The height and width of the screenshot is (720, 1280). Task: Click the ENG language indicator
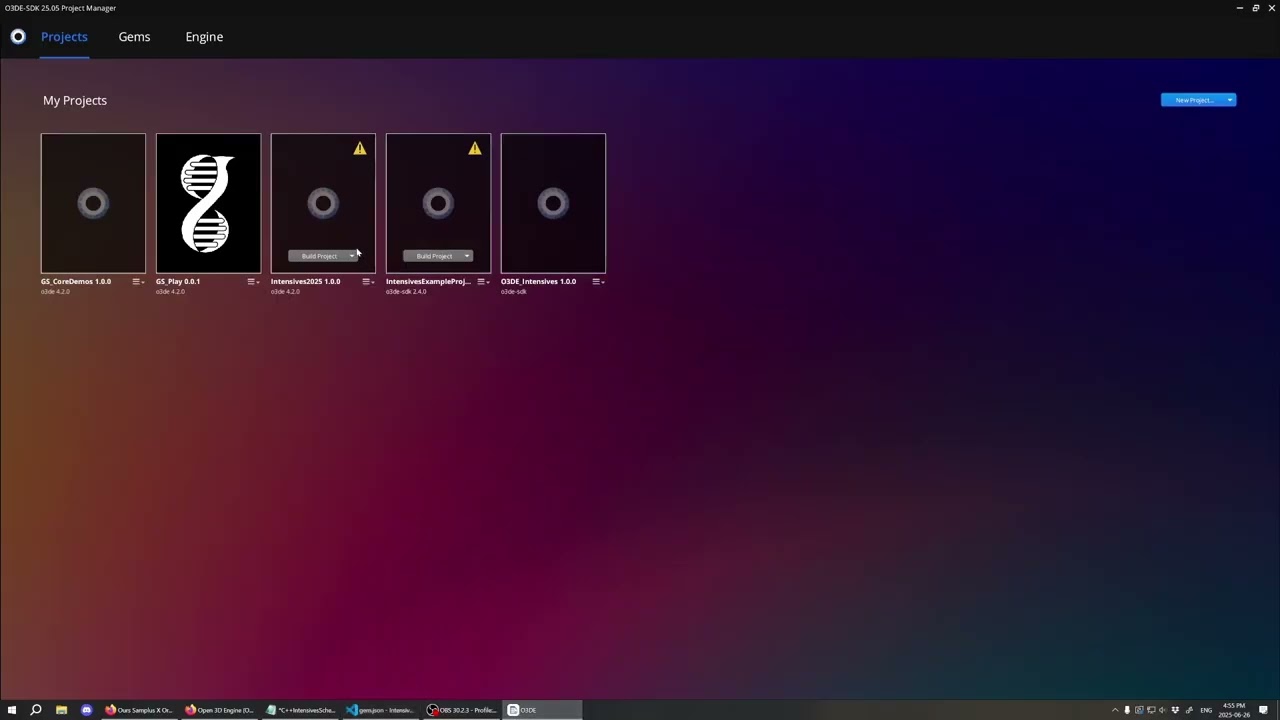(1206, 710)
